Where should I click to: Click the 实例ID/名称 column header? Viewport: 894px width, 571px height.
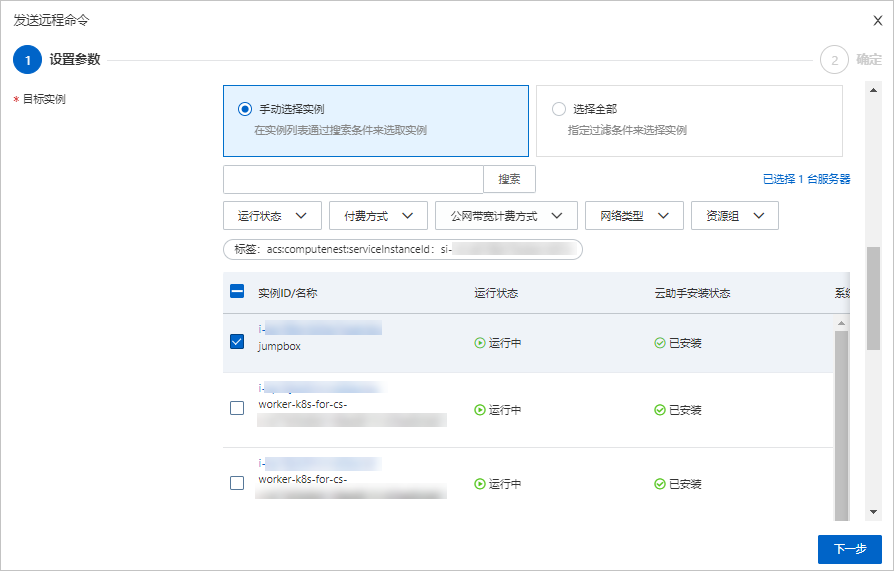click(287, 293)
